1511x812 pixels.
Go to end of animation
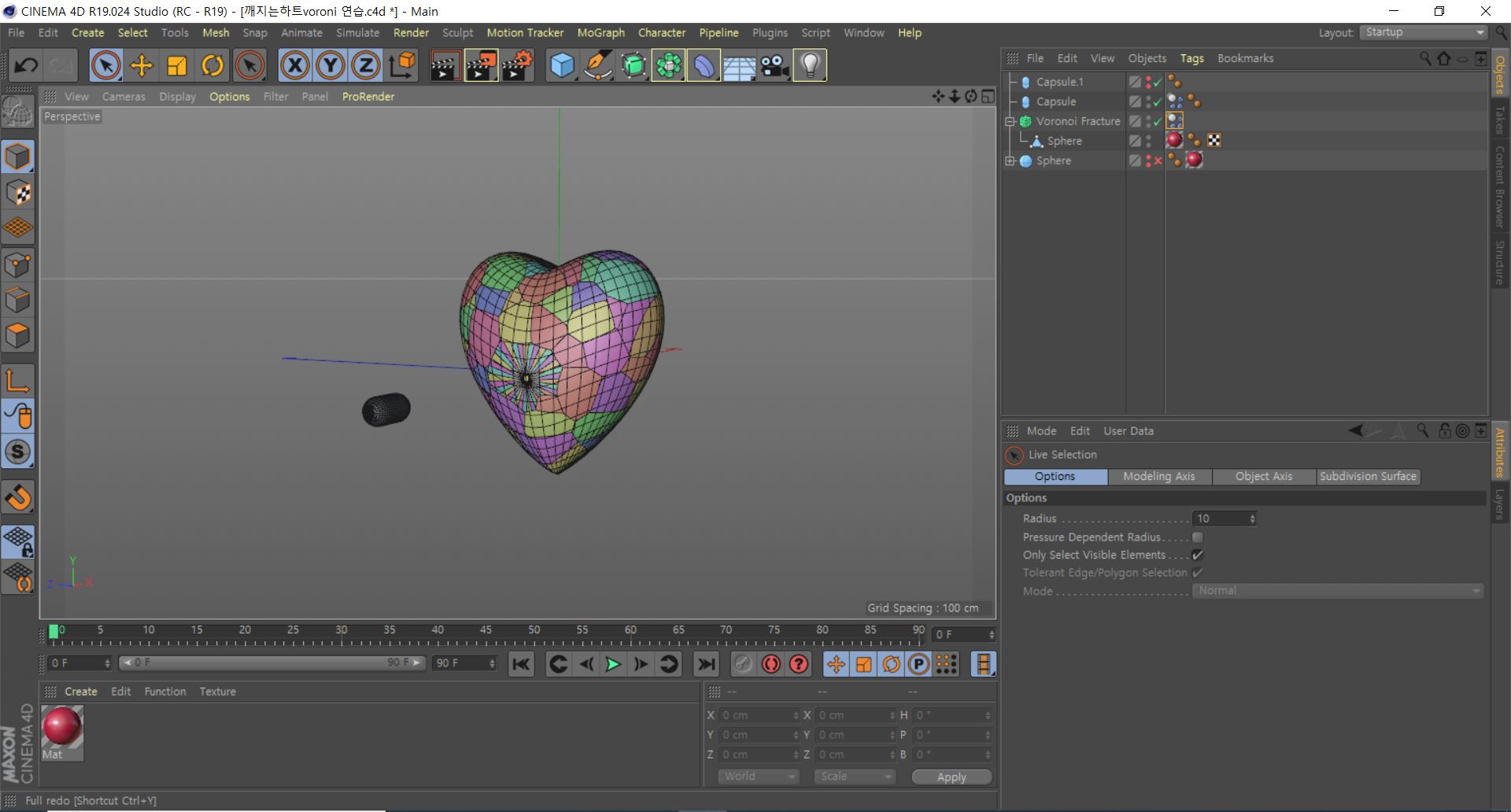706,664
